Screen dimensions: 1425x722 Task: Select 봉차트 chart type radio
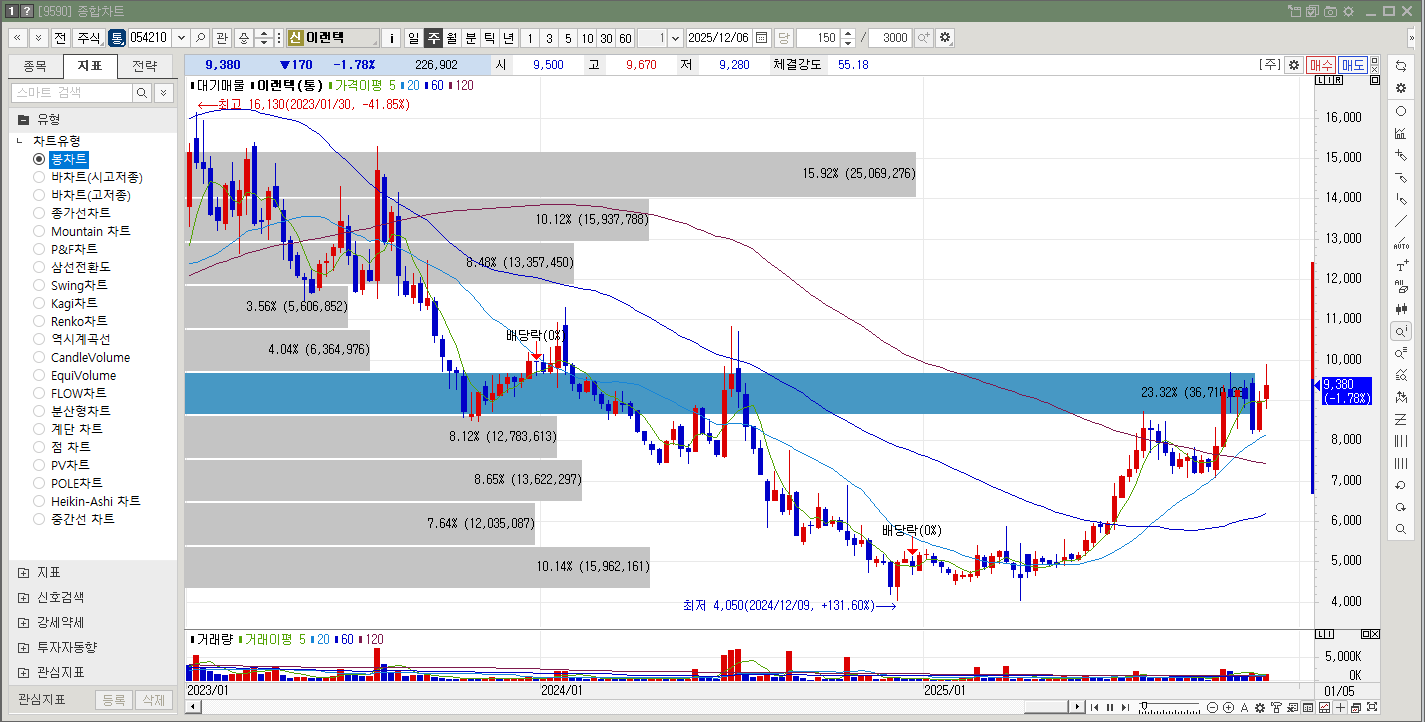pyautogui.click(x=39, y=159)
